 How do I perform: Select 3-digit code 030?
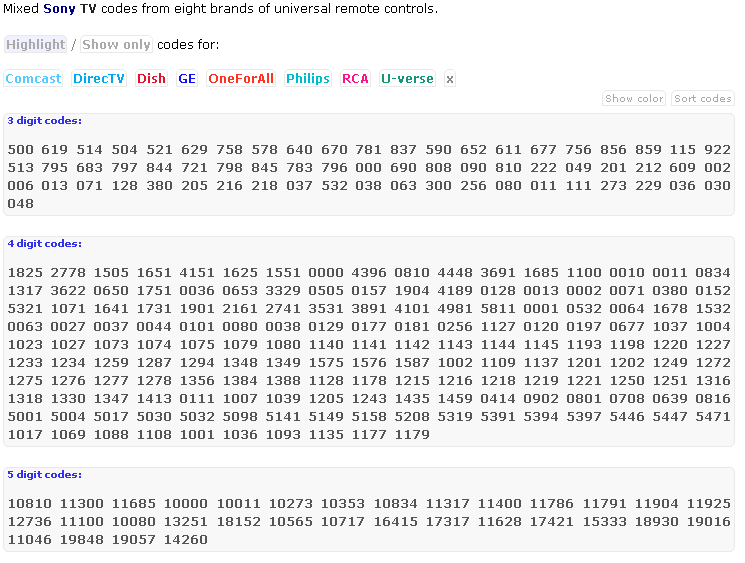(717, 186)
